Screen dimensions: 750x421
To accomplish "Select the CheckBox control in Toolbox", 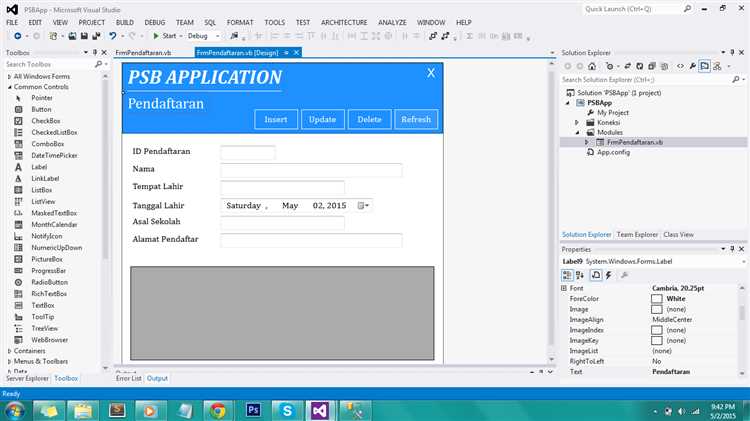I will [x=45, y=121].
